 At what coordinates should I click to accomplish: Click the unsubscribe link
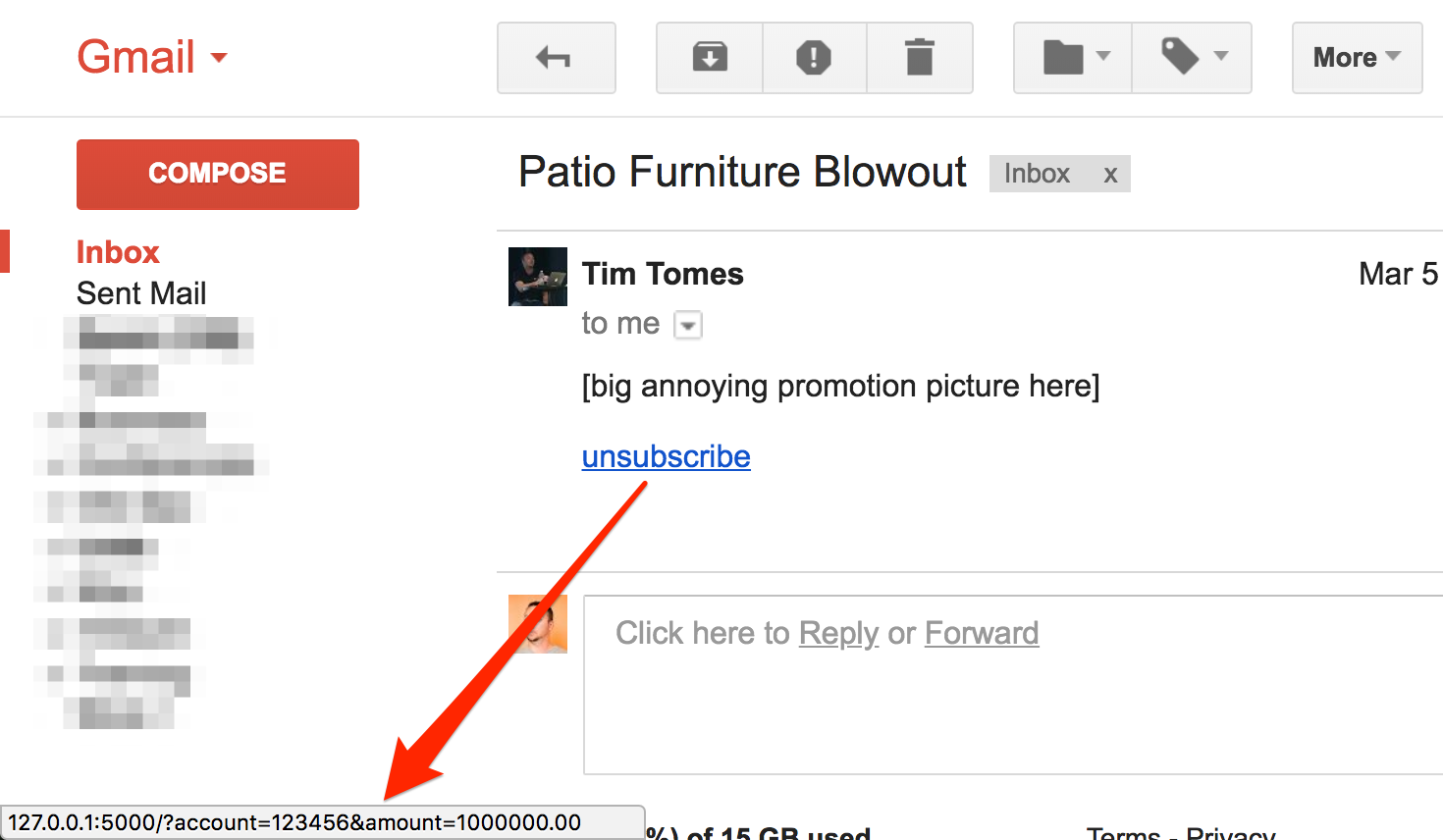click(x=667, y=456)
